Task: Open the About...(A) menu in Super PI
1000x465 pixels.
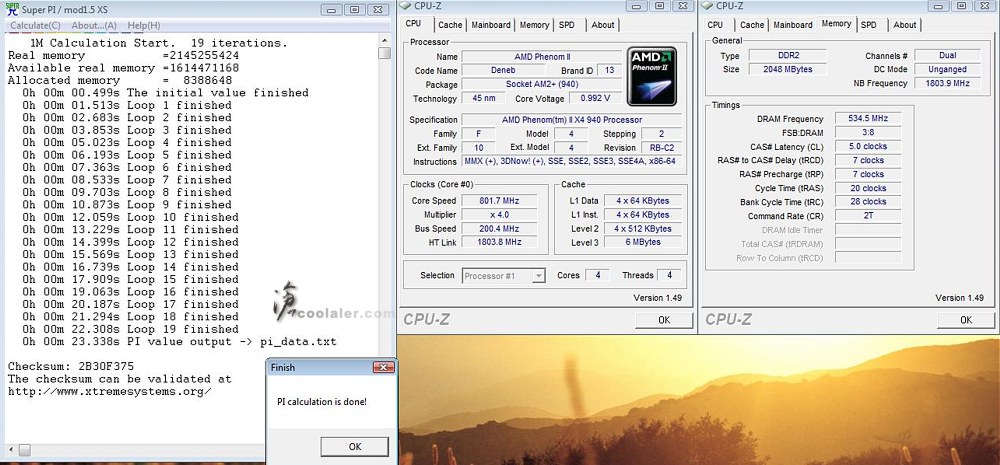Action: point(94,26)
